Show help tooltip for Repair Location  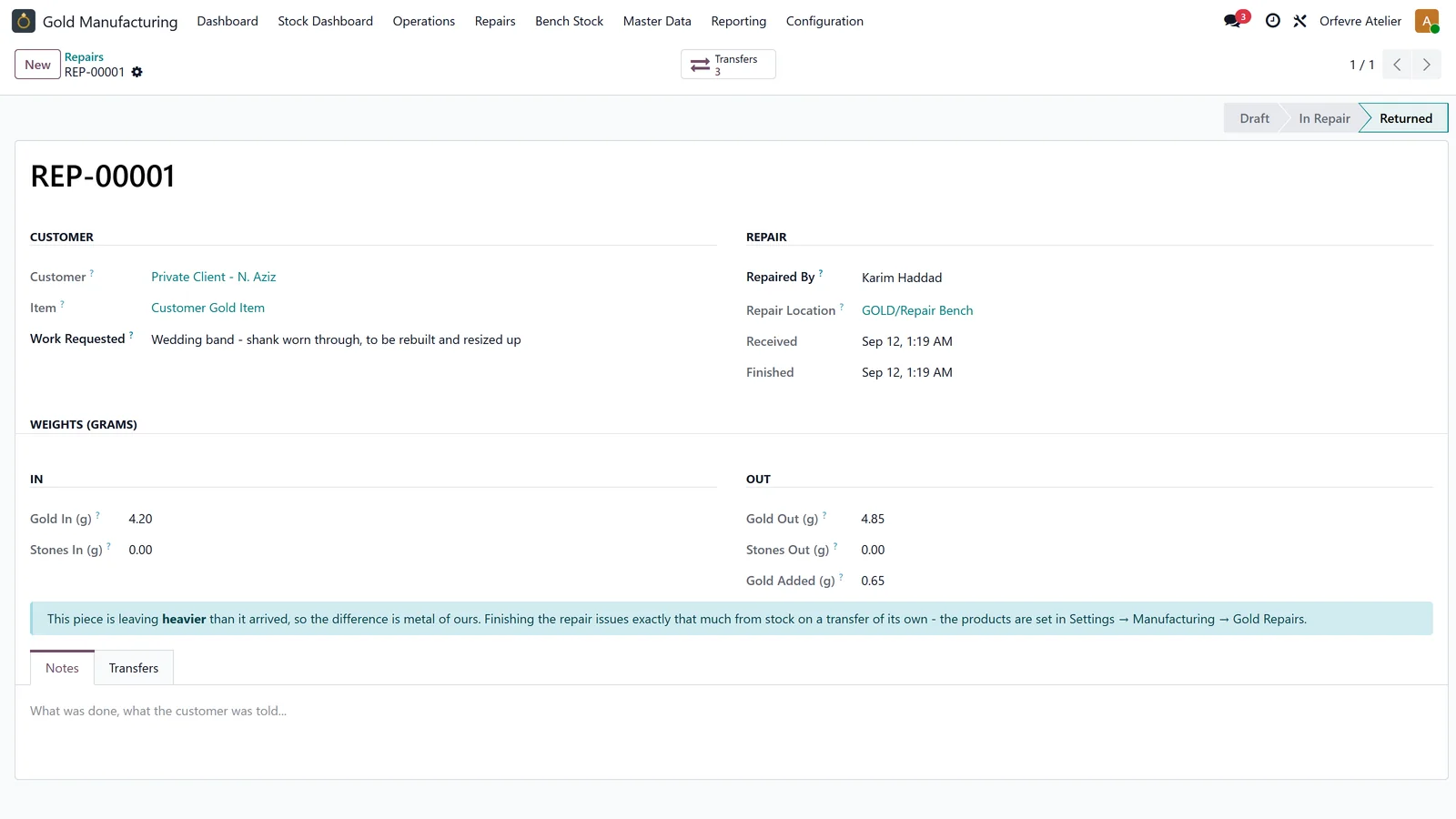(842, 307)
